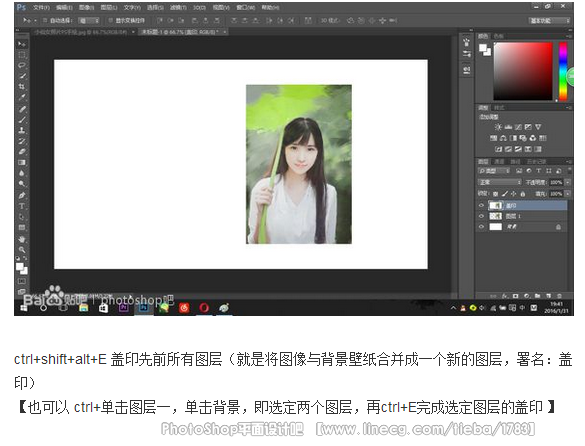Screen dimensions: 585x446
Task: Open the 不透明度 opacity dropdown arrow
Action: [x=568, y=183]
